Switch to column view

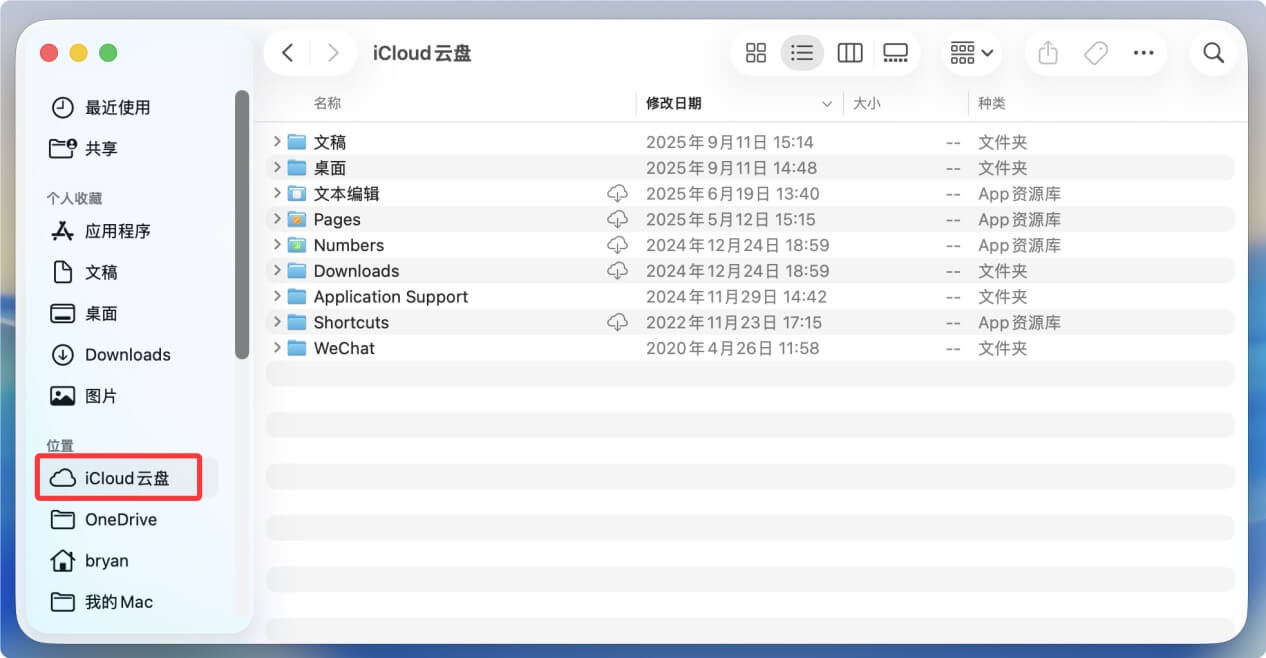849,52
